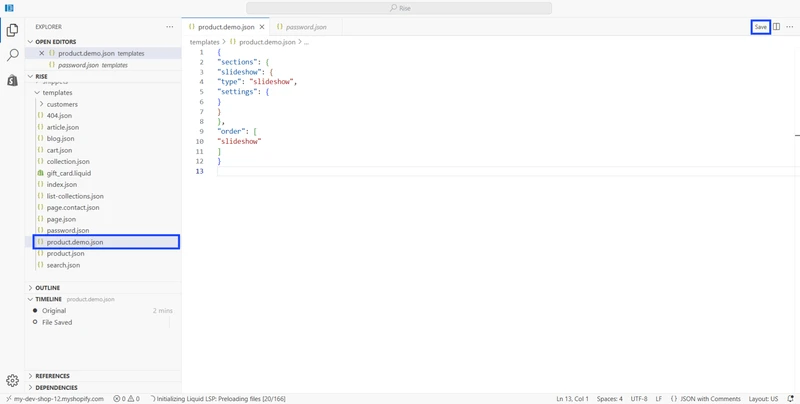This screenshot has width=800, height=404.
Task: Select the product.demo.json editor tab
Action: [x=226, y=27]
